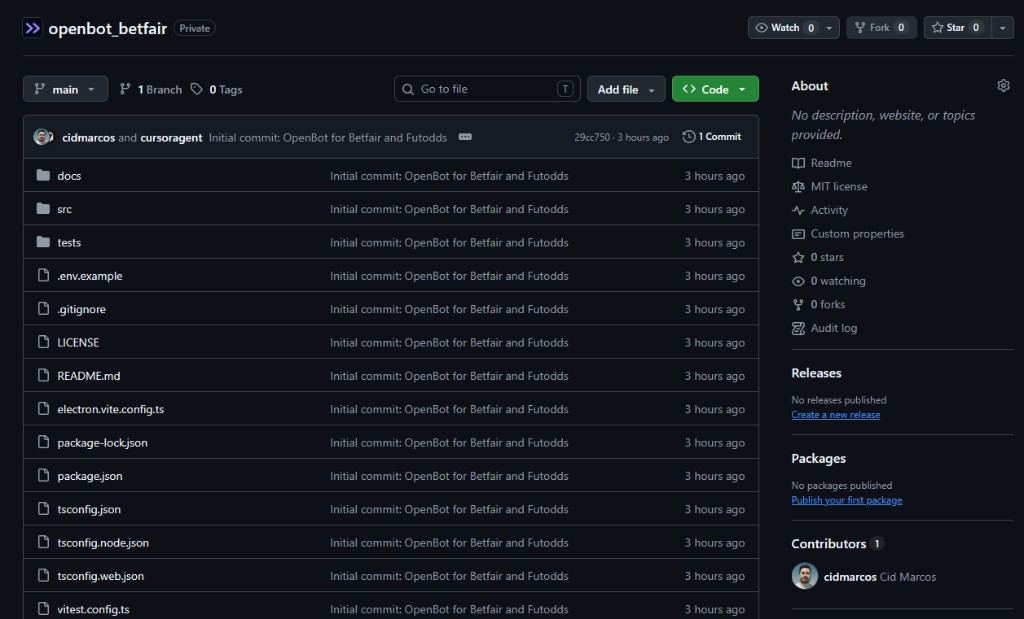Open the vitest.config.ts file
Viewport: 1024px width, 619px height.
tap(93, 609)
